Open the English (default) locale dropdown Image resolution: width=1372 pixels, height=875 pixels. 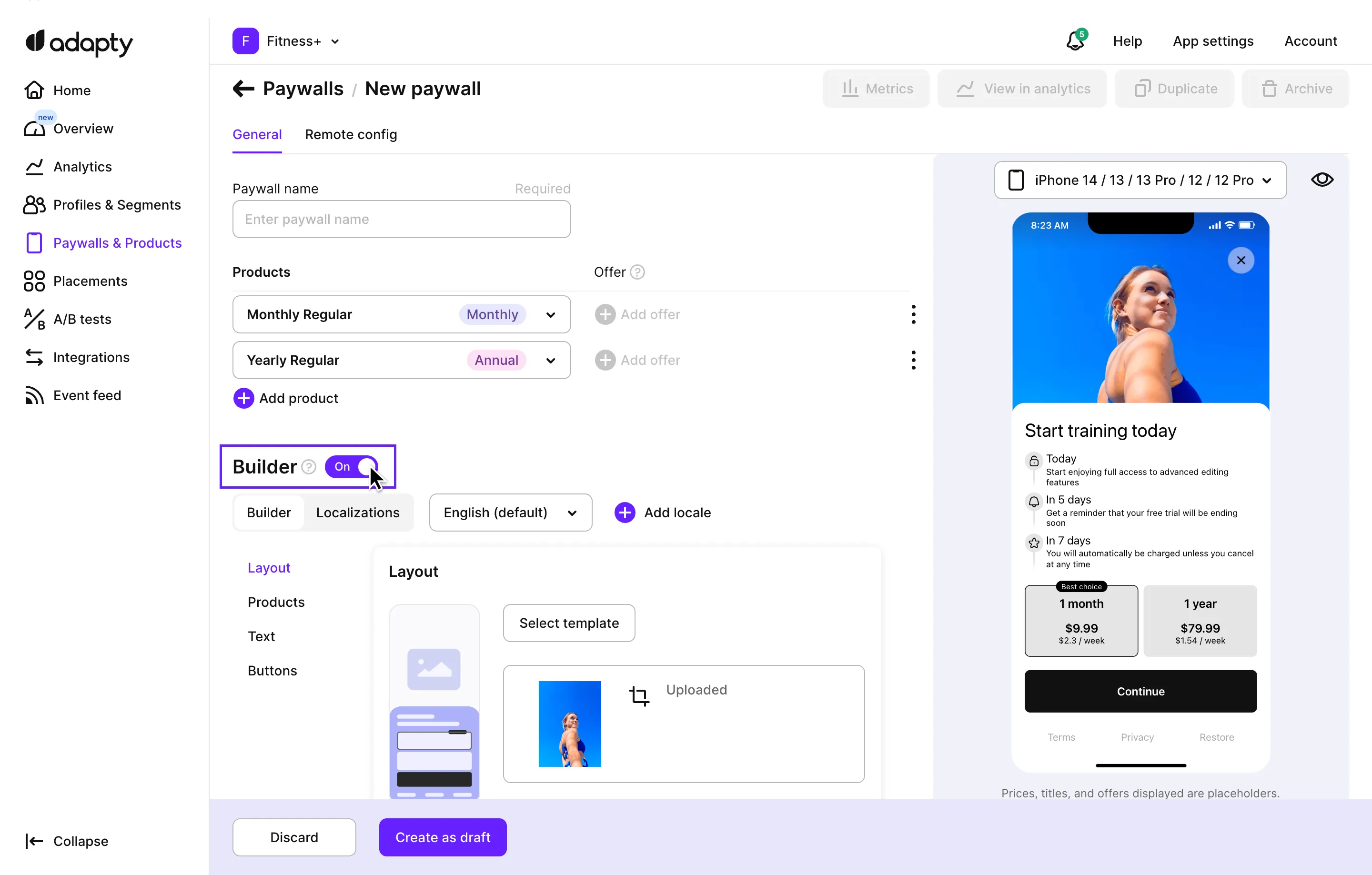click(510, 512)
